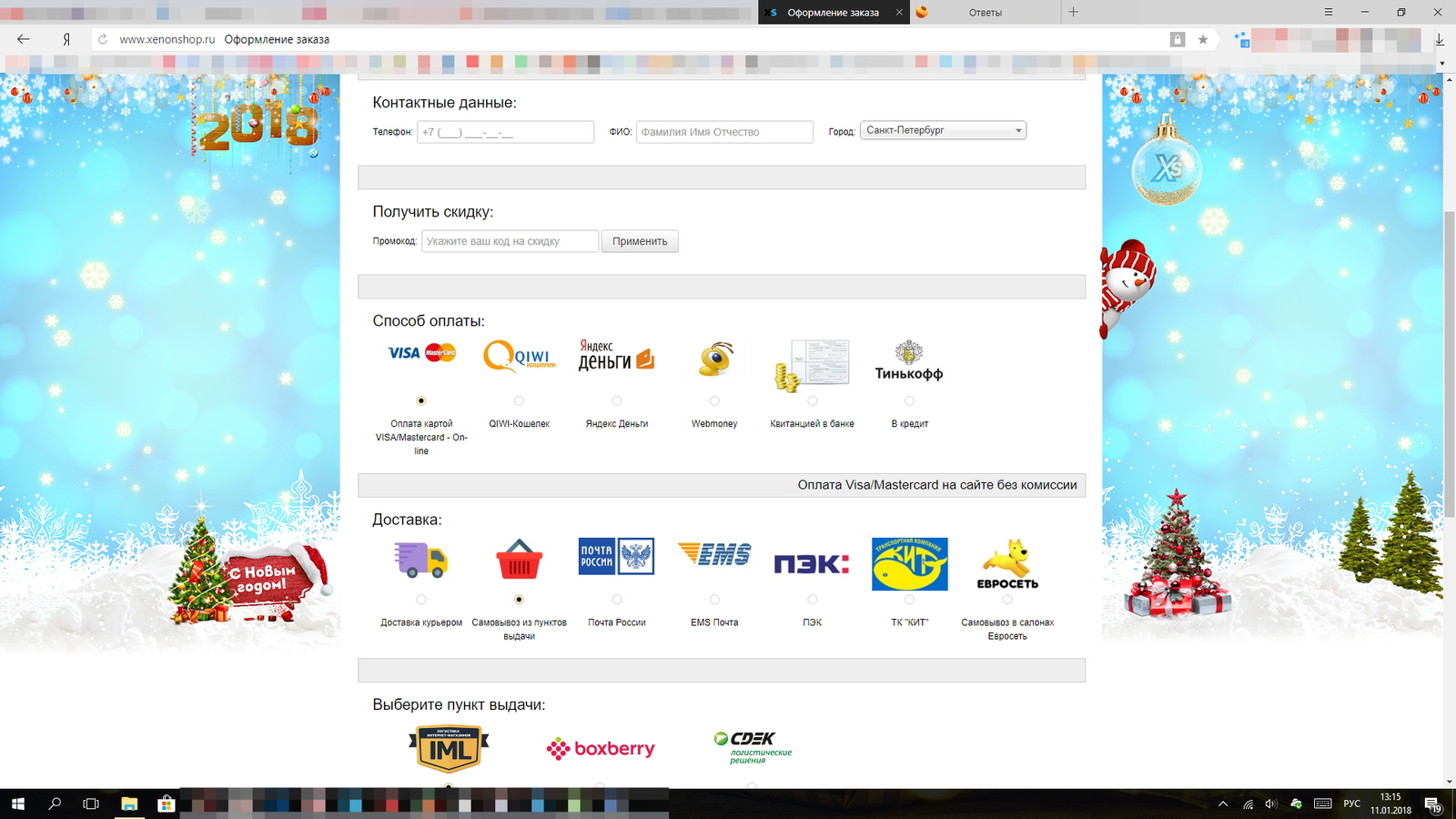Image resolution: width=1456 pixels, height=819 pixels.
Task: Open Task View in the taskbar
Action: click(x=91, y=804)
